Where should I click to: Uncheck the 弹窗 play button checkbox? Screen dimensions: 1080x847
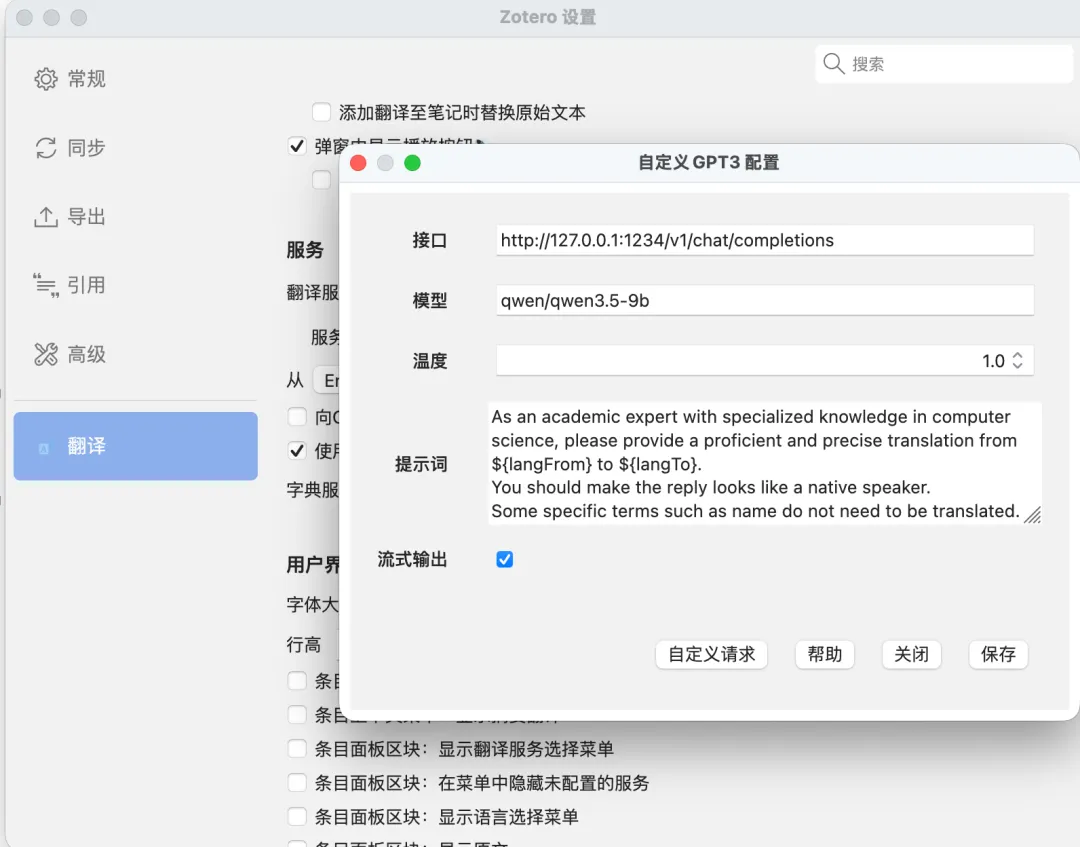click(297, 146)
